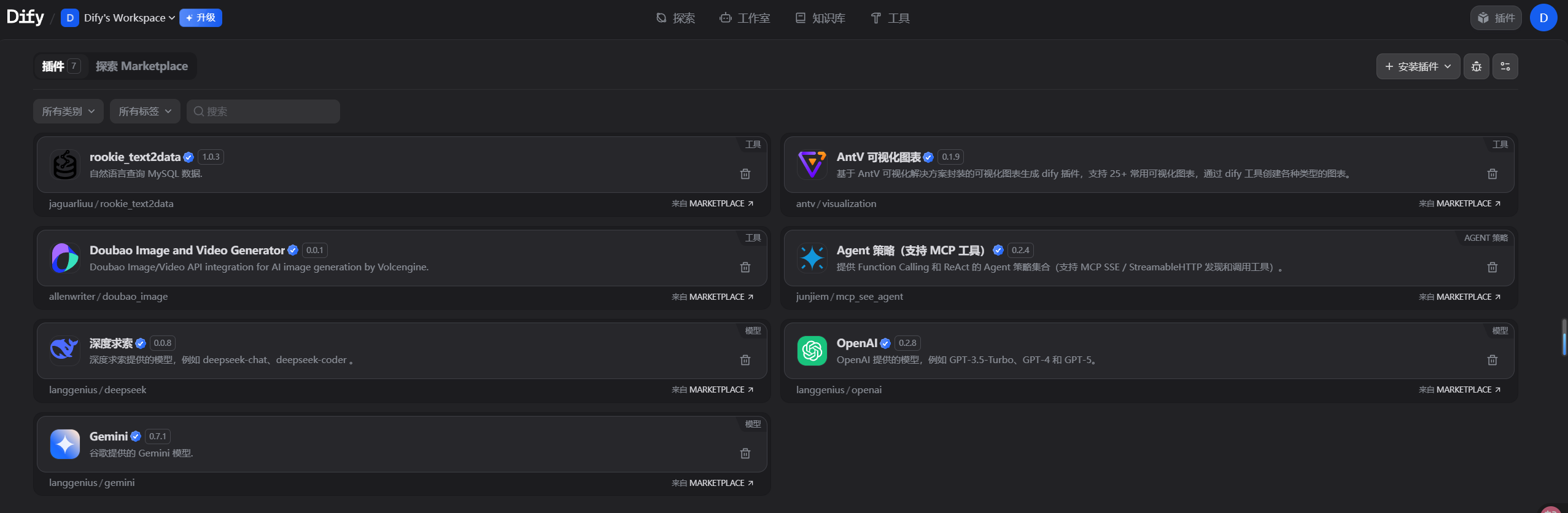Go to 知识库 in top navigation
1568x513 pixels.
click(820, 18)
